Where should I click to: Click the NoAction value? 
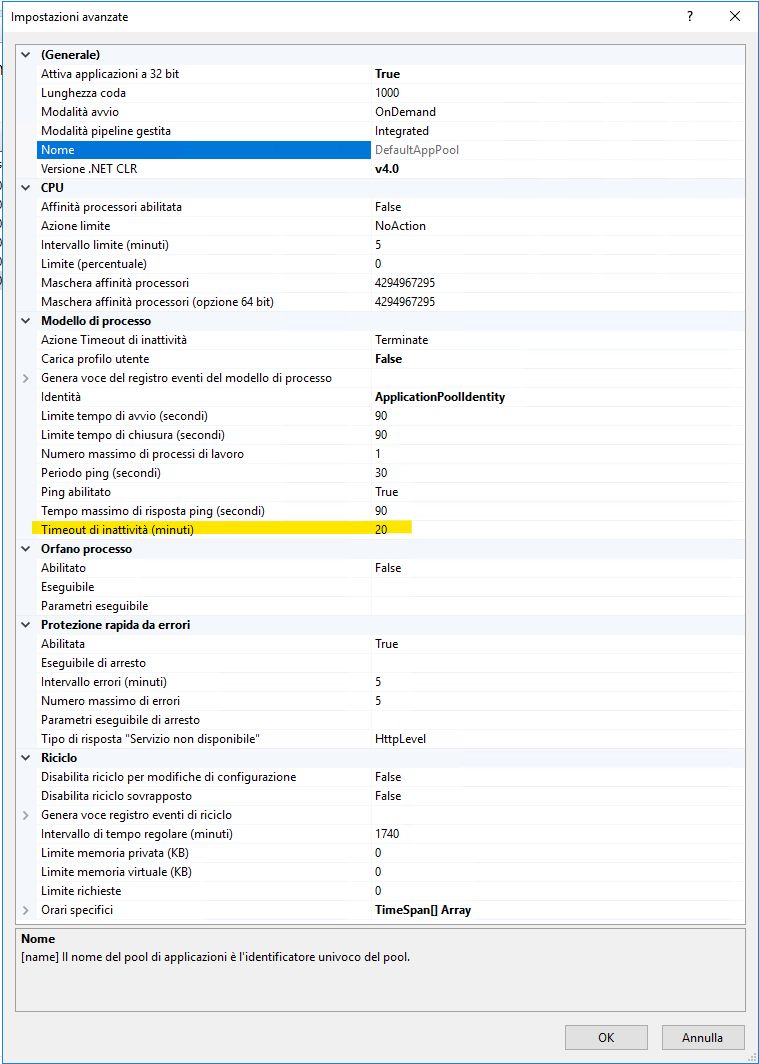[x=400, y=226]
